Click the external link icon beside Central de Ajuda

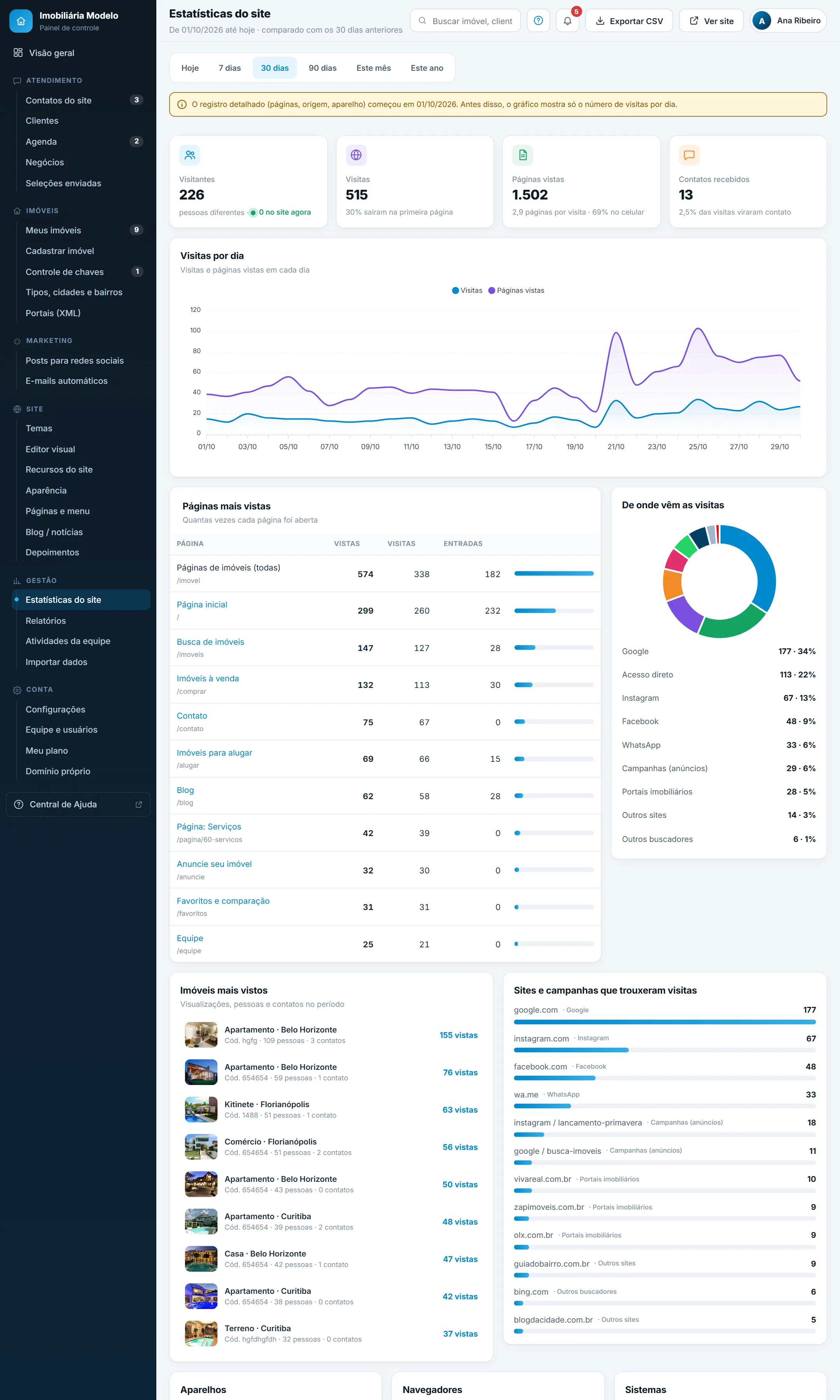tap(139, 804)
